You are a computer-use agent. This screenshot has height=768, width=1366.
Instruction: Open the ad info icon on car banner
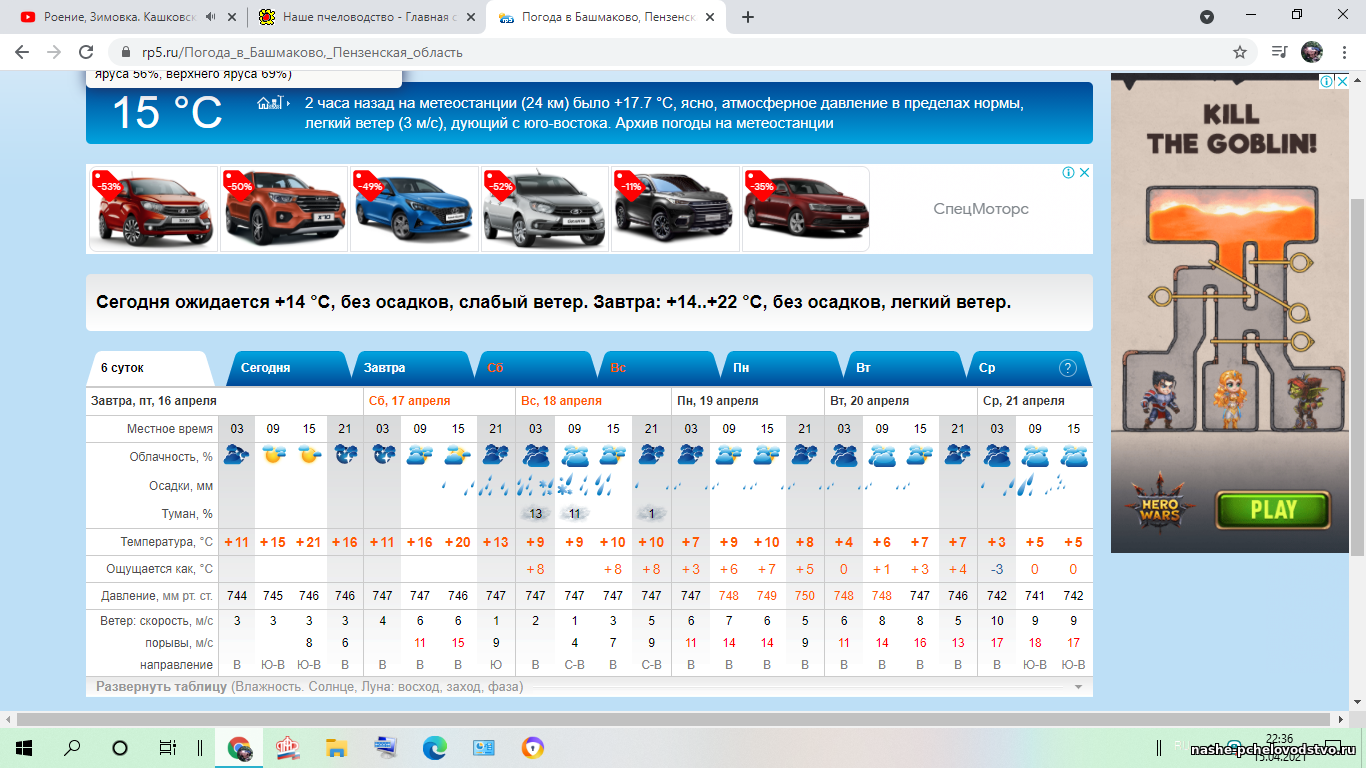(1069, 172)
